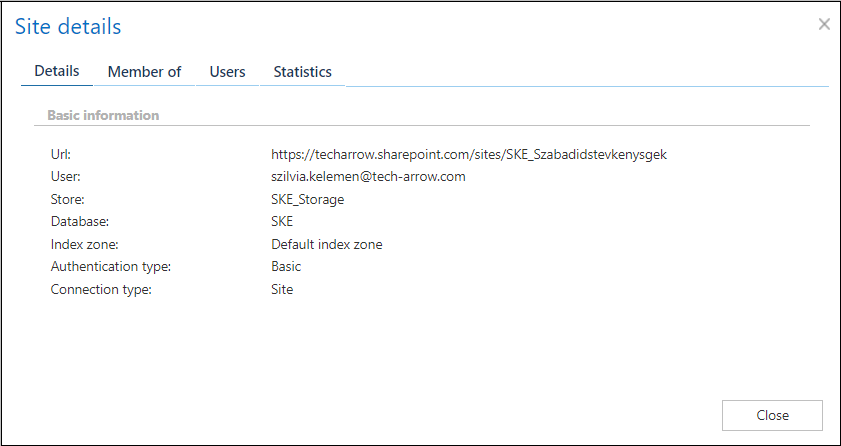
Task: Click the Basic information section header
Action: coord(103,116)
